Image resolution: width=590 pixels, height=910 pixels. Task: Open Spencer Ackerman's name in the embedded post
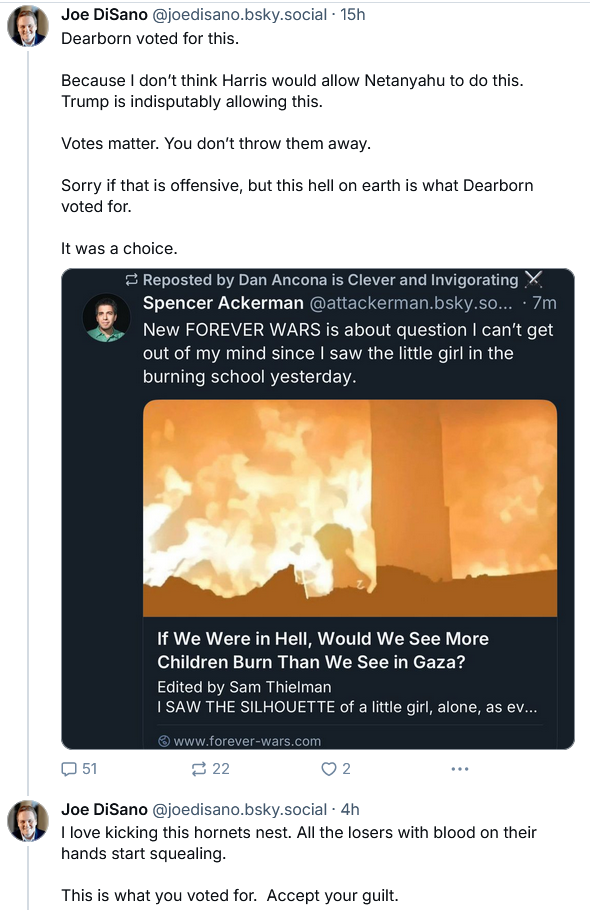[x=223, y=302]
